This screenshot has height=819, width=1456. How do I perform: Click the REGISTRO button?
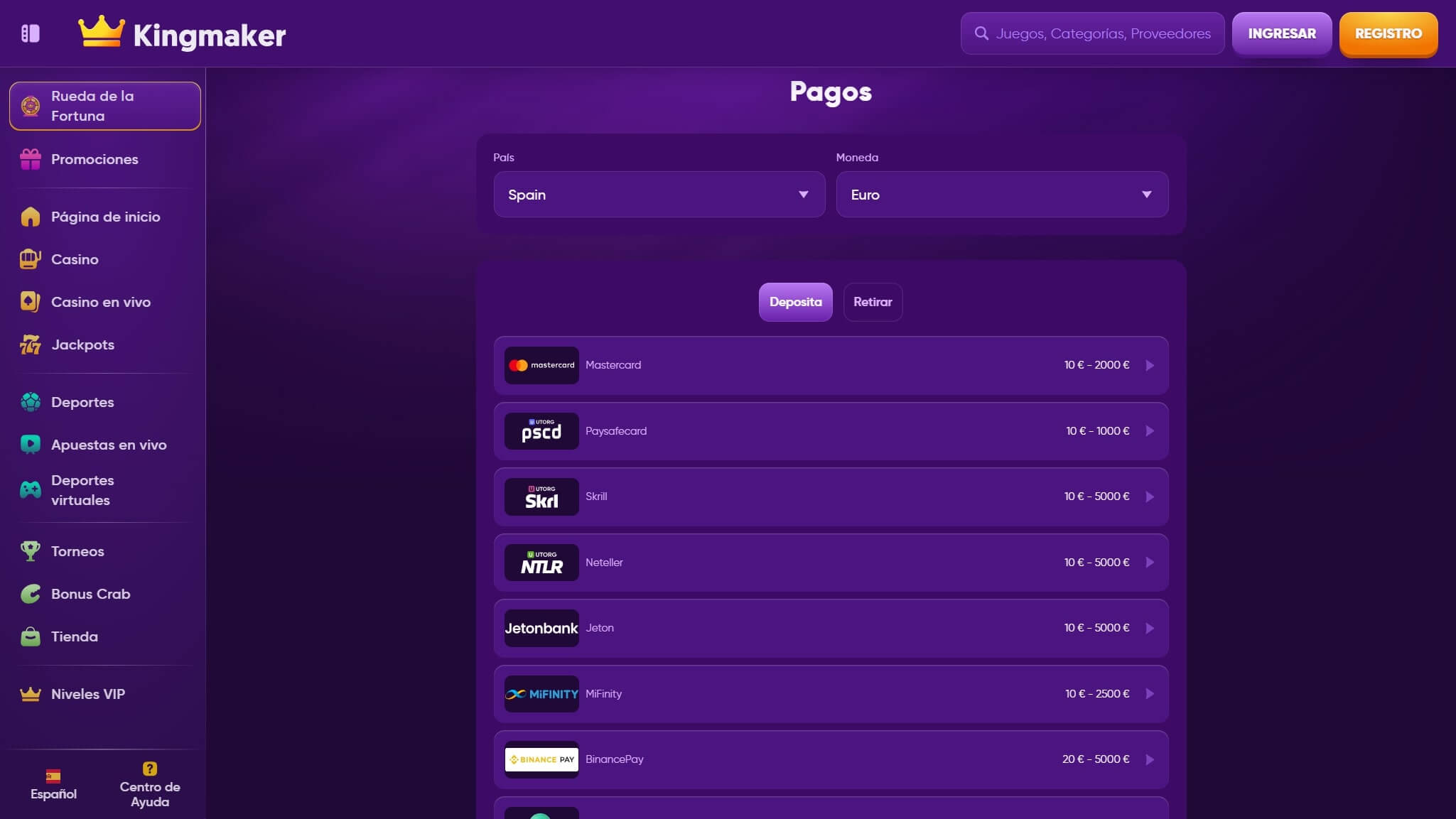point(1388,33)
